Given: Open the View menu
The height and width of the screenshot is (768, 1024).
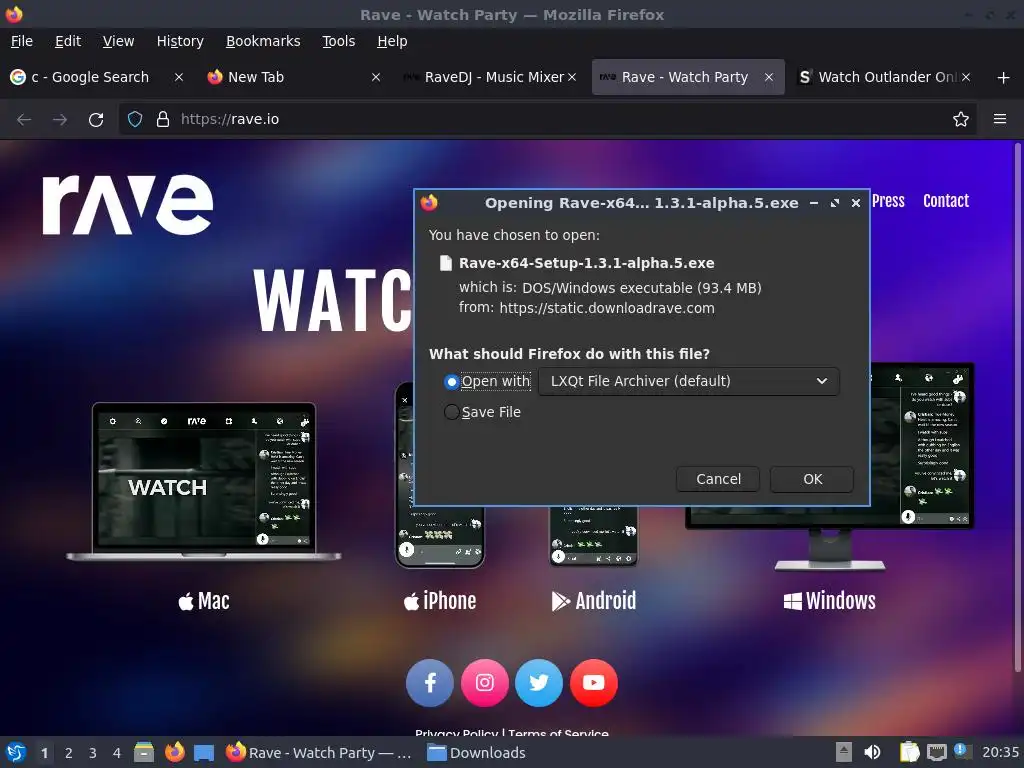Looking at the screenshot, I should 118,41.
